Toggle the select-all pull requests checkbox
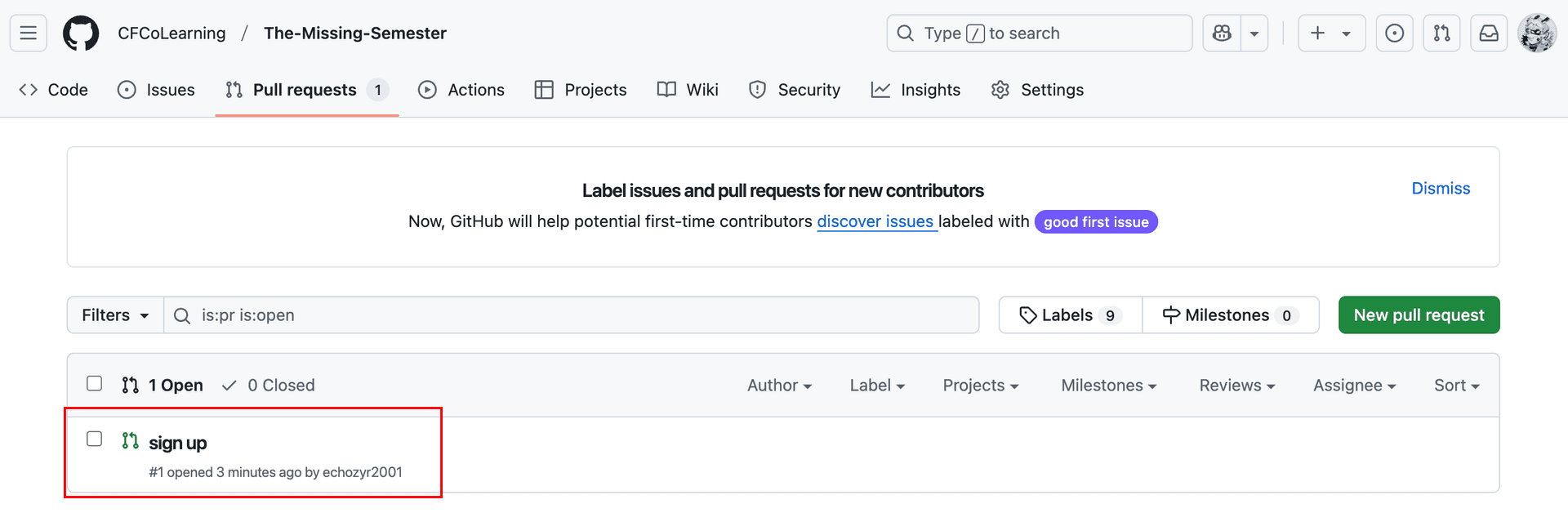This screenshot has width=1568, height=513. [95, 384]
